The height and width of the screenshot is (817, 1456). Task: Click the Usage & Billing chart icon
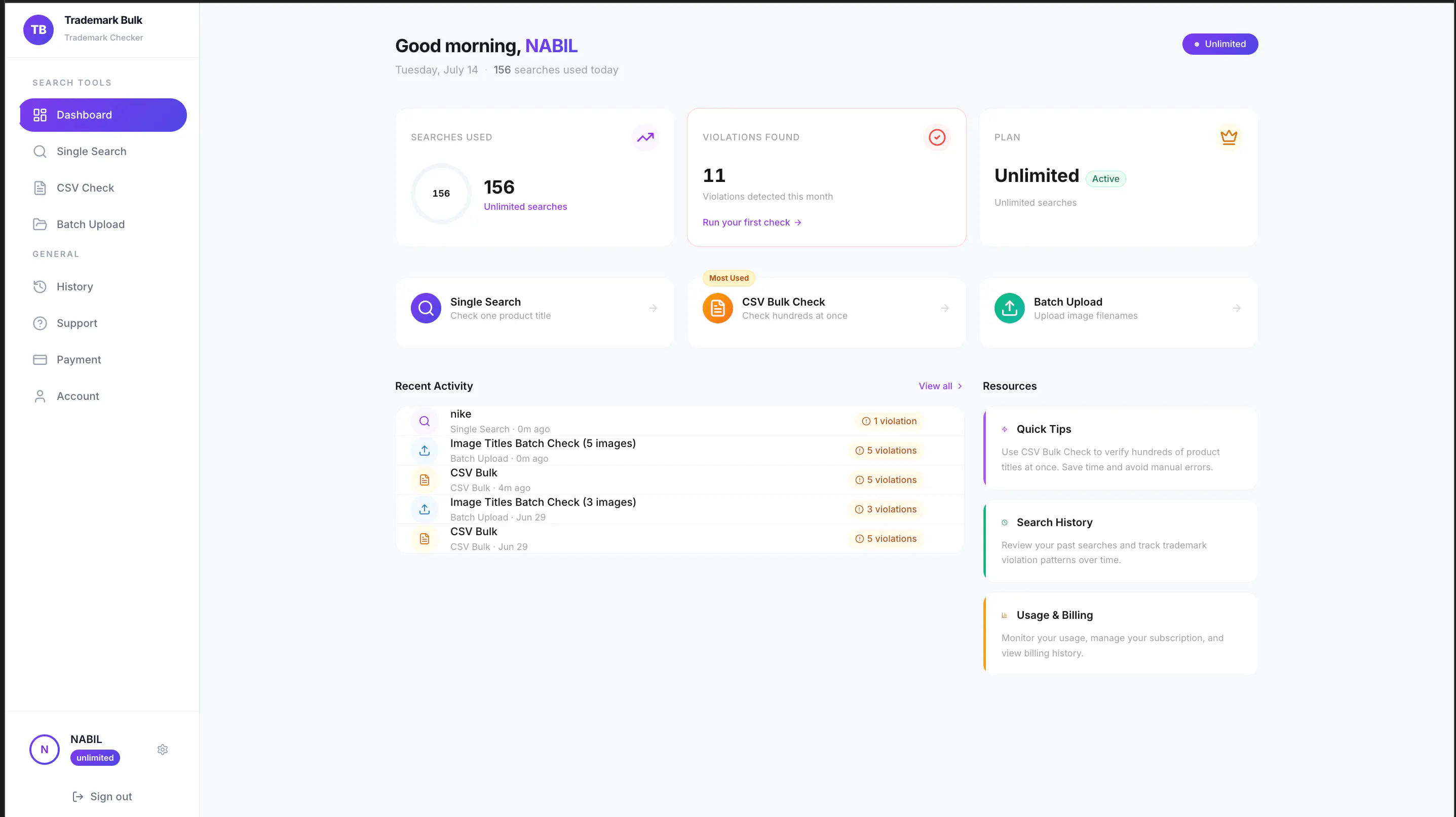pos(1005,615)
